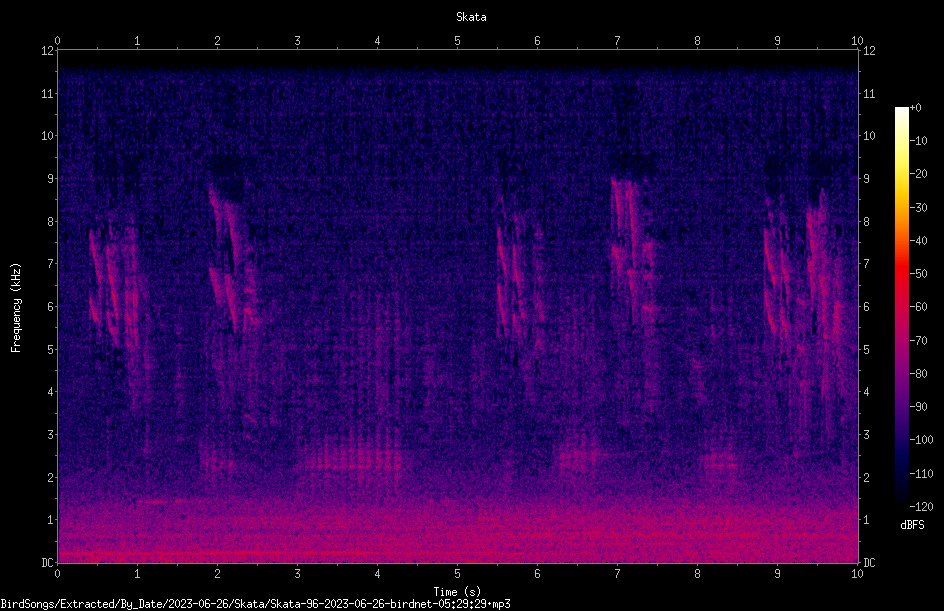Click the "5" tick on the left frequency axis
This screenshot has width=944, height=611.
[51, 349]
